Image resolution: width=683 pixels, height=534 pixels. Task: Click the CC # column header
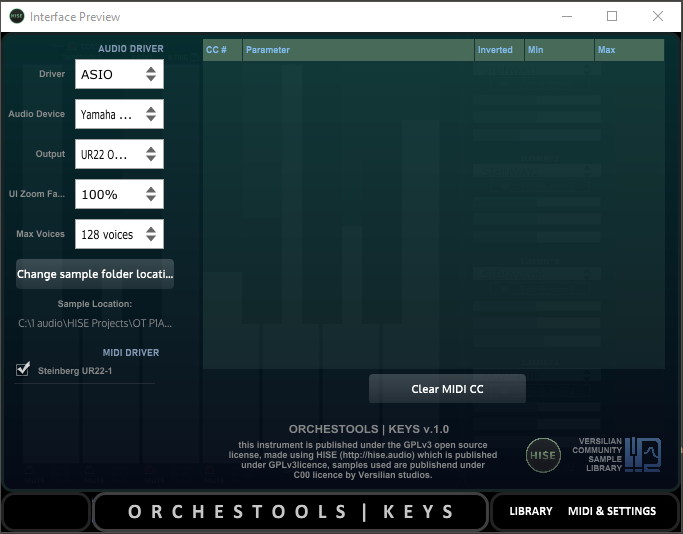click(222, 50)
